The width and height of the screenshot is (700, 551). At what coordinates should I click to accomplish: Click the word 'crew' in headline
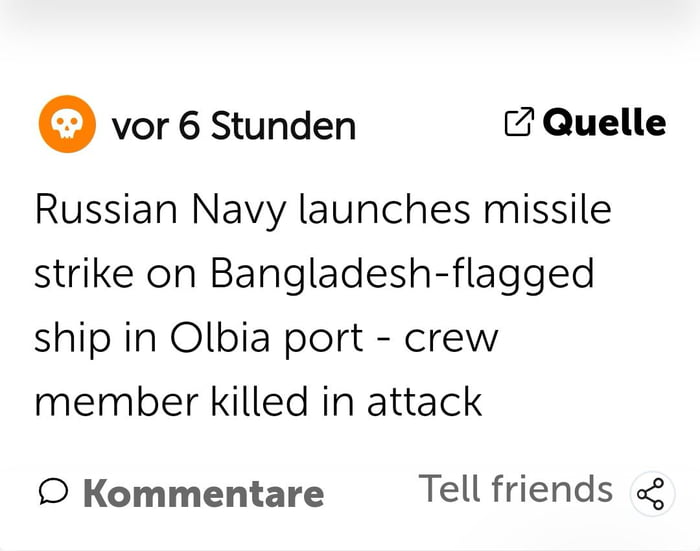click(x=450, y=338)
